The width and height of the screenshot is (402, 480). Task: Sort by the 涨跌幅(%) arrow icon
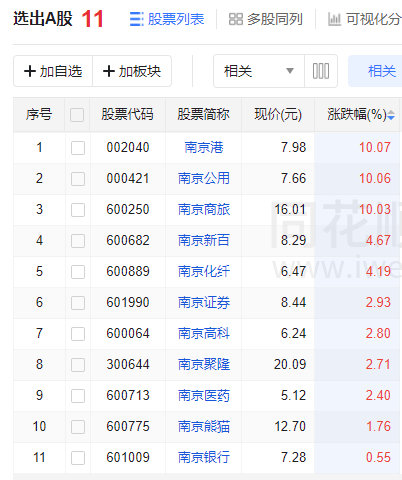(391, 115)
